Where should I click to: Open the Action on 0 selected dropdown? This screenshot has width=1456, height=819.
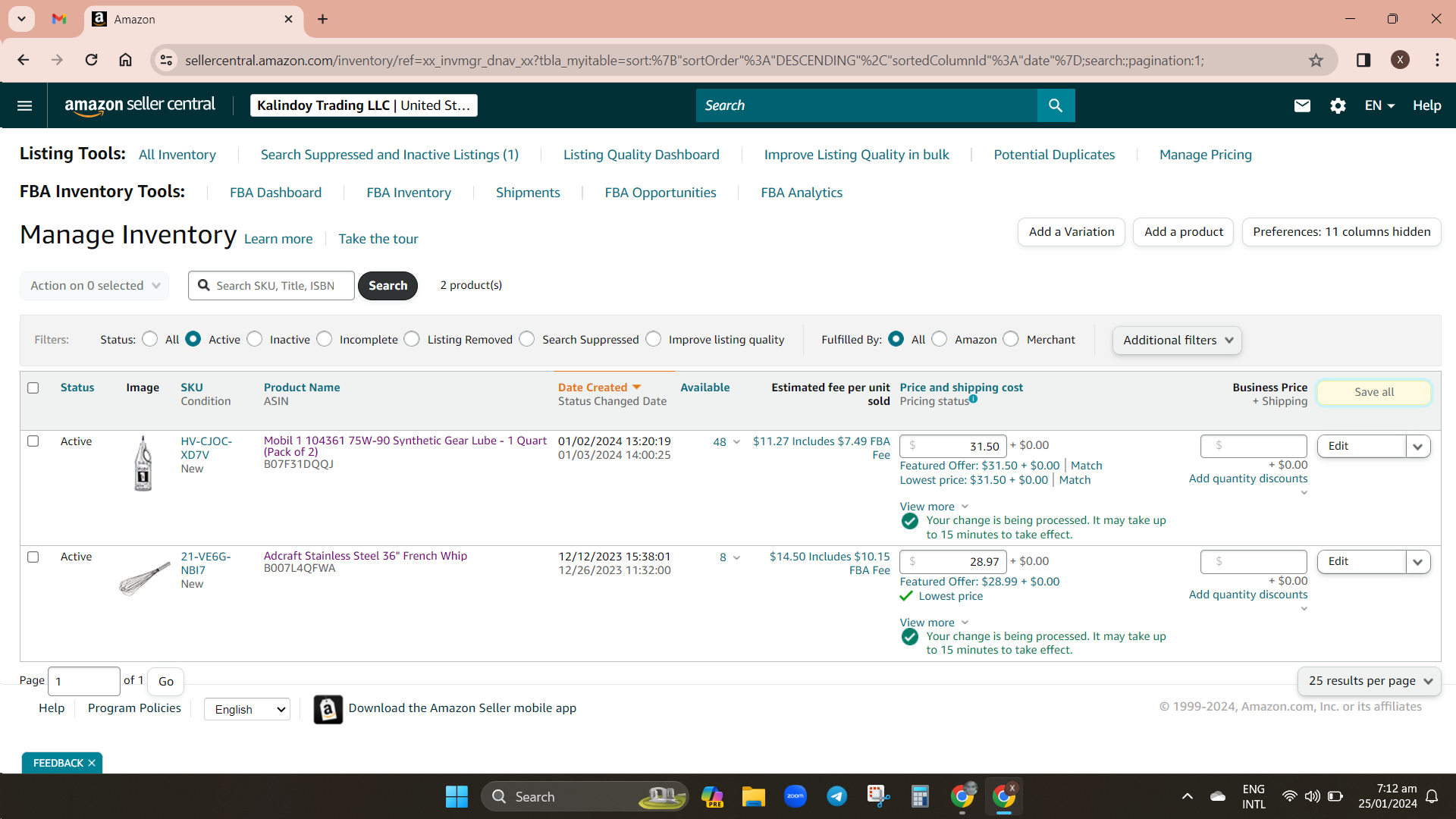point(95,286)
